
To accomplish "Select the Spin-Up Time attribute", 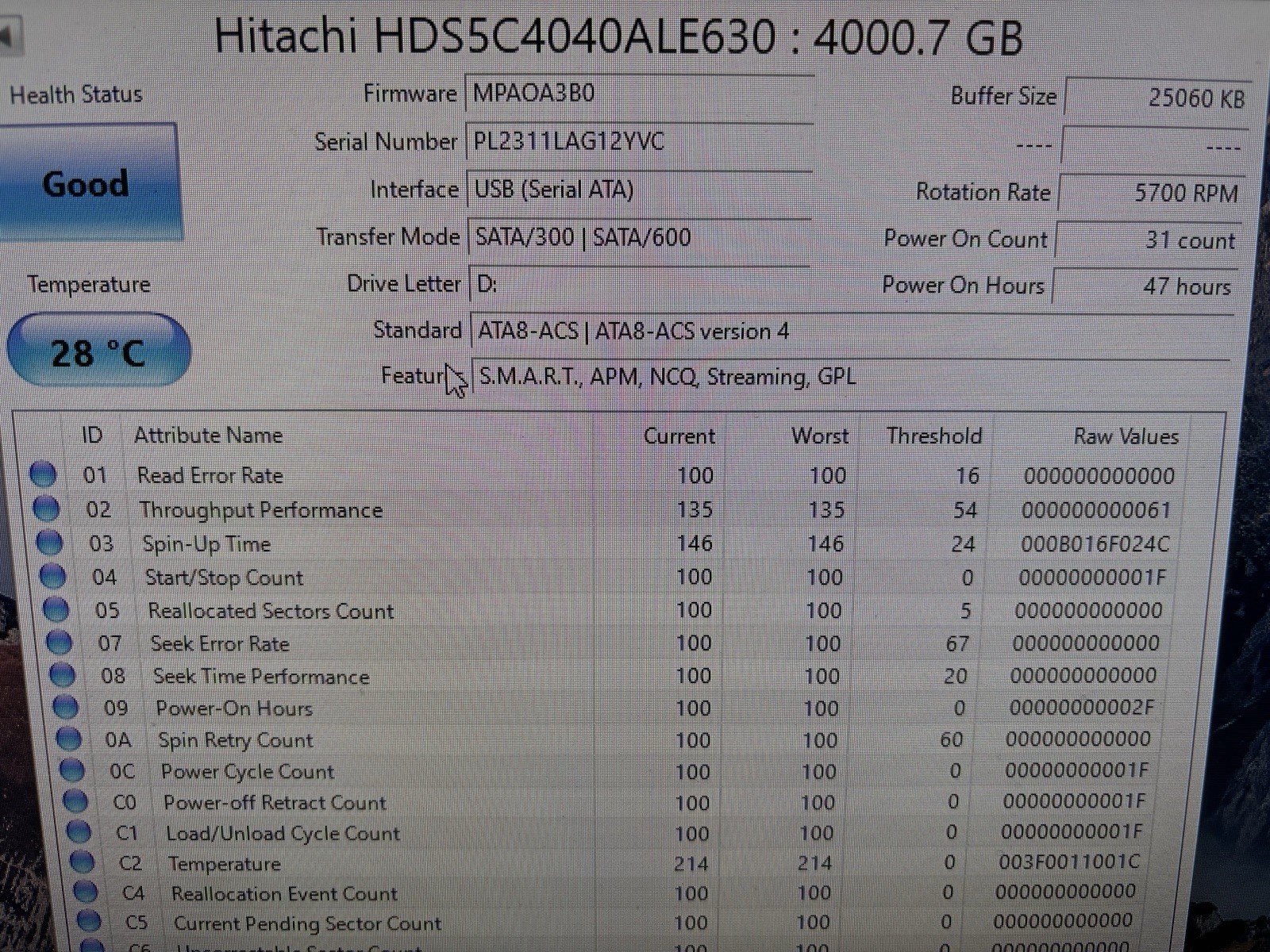I will click(206, 544).
